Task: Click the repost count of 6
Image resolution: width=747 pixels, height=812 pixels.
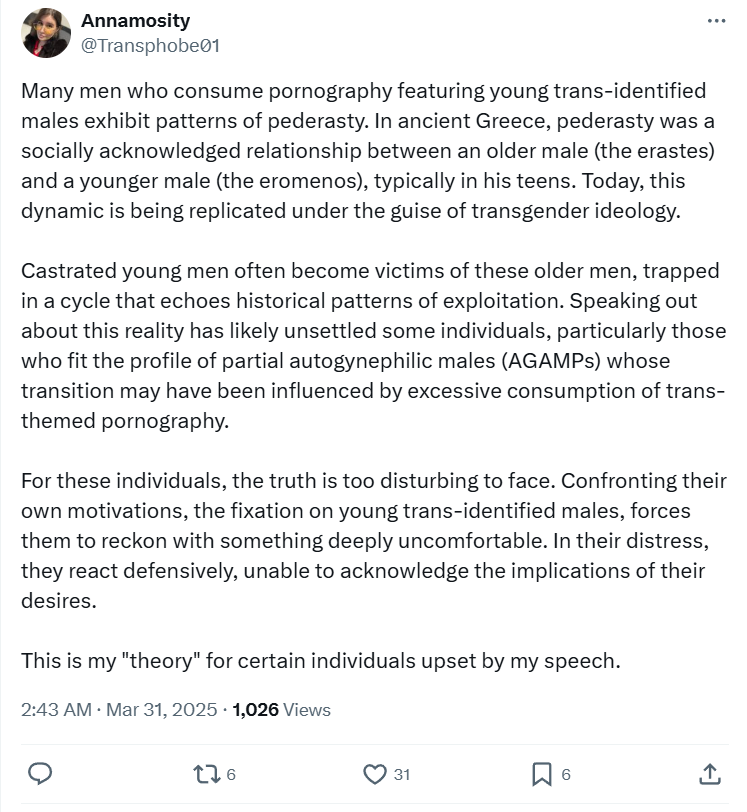Action: [231, 774]
